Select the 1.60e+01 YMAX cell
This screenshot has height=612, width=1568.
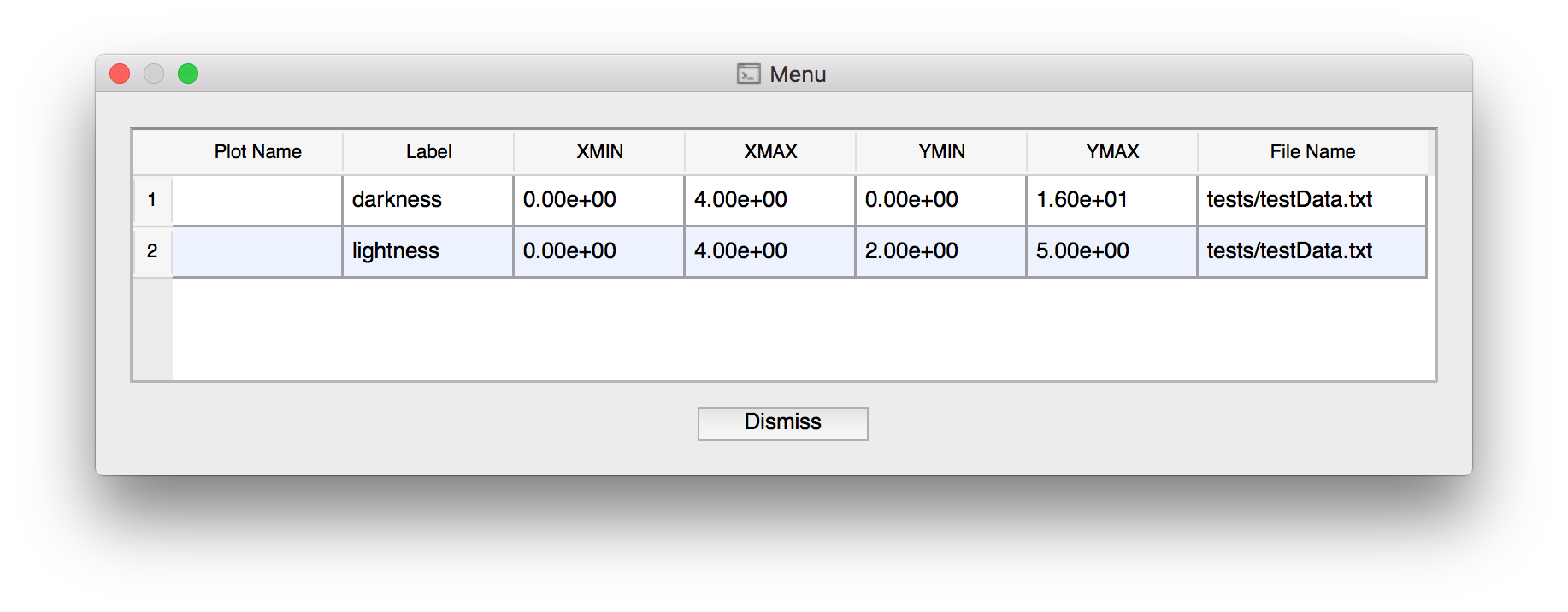(1111, 200)
